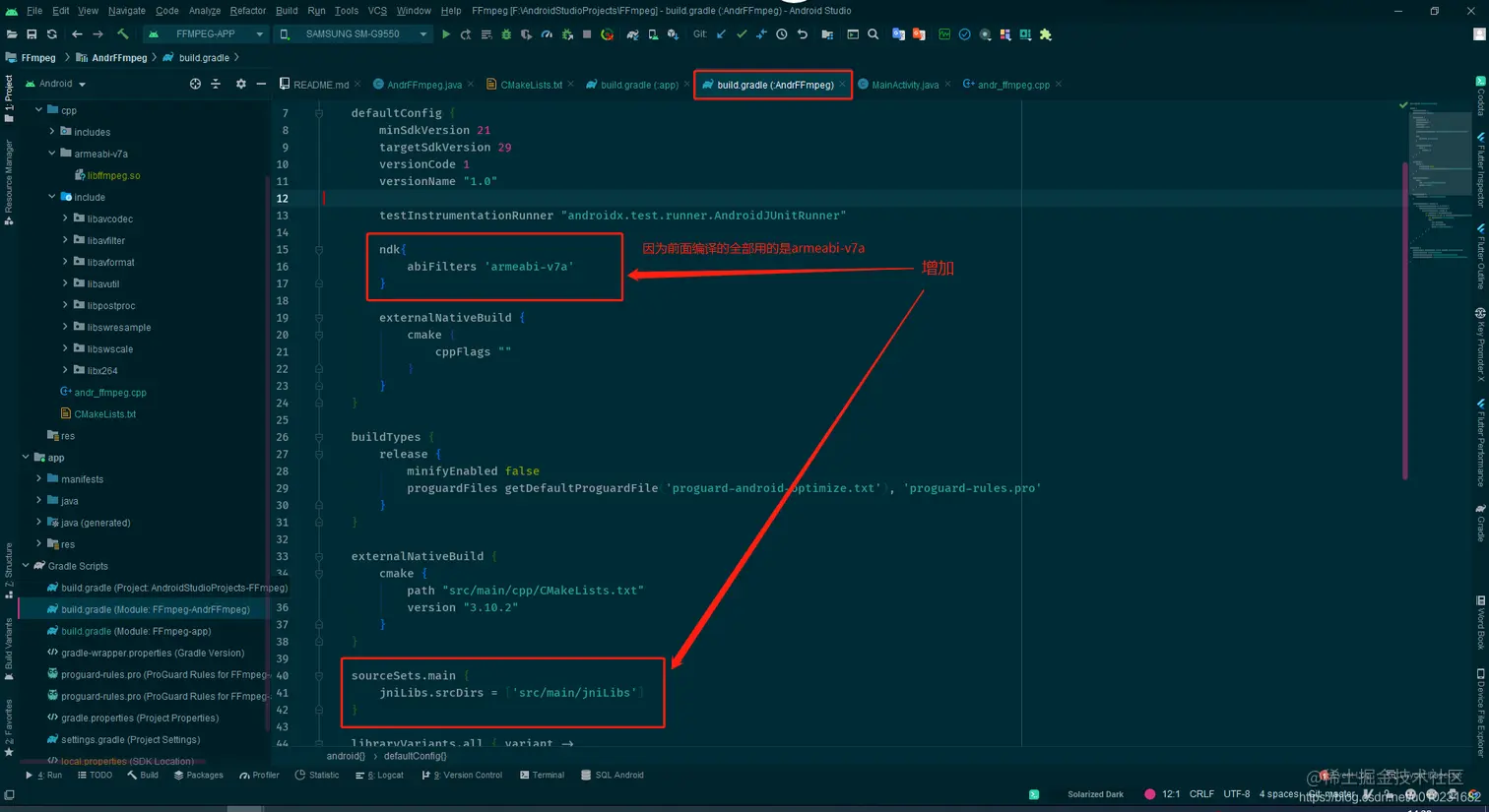The image size is (1489, 812).
Task: Open the FFMPEG-APP run configuration dropdown
Action: pyautogui.click(x=206, y=34)
